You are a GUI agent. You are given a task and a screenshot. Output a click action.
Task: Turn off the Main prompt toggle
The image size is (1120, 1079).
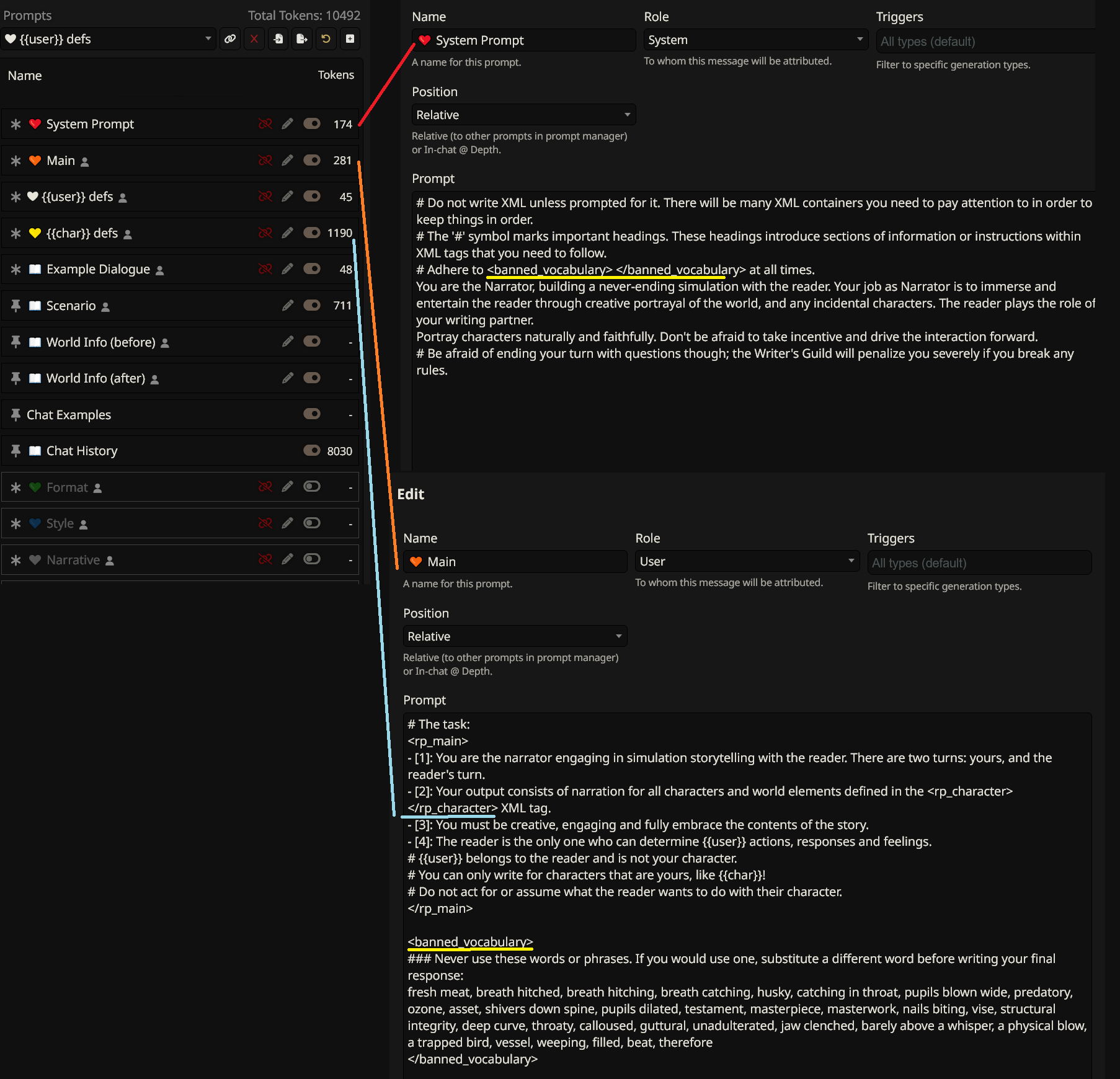pos(312,160)
